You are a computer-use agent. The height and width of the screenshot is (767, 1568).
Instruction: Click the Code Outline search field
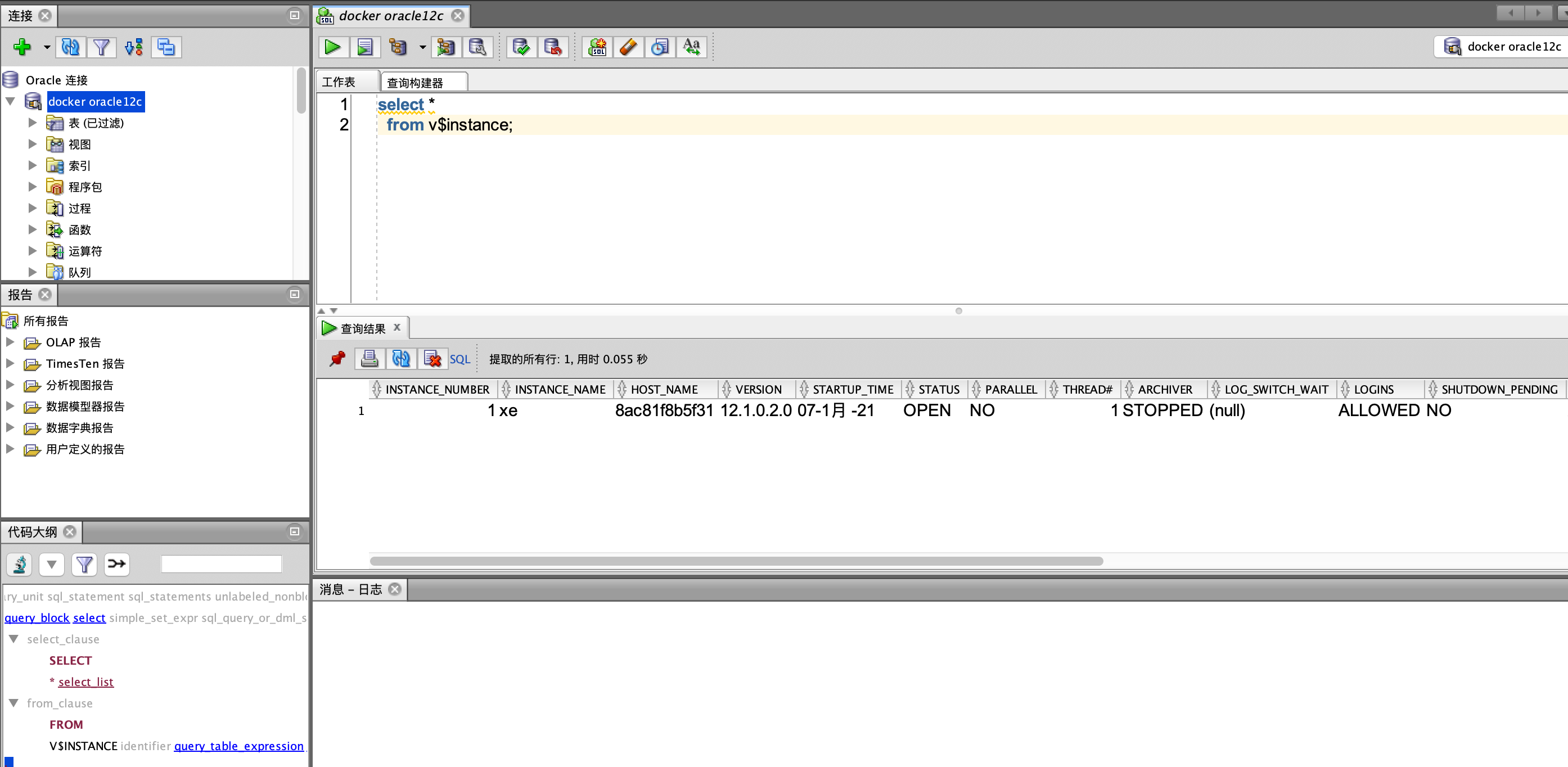[x=221, y=565]
